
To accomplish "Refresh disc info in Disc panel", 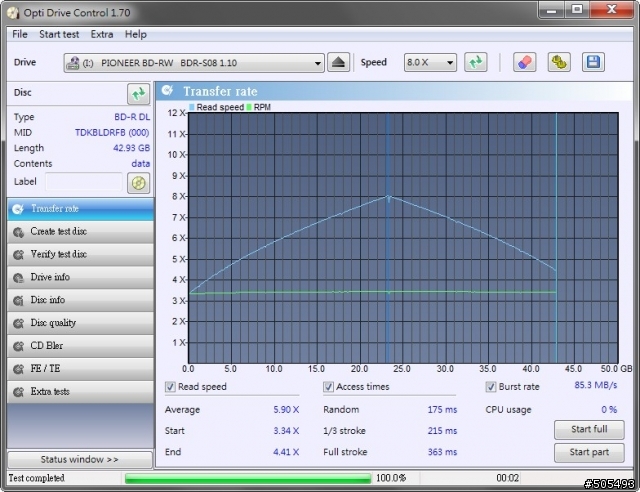I will pos(138,94).
